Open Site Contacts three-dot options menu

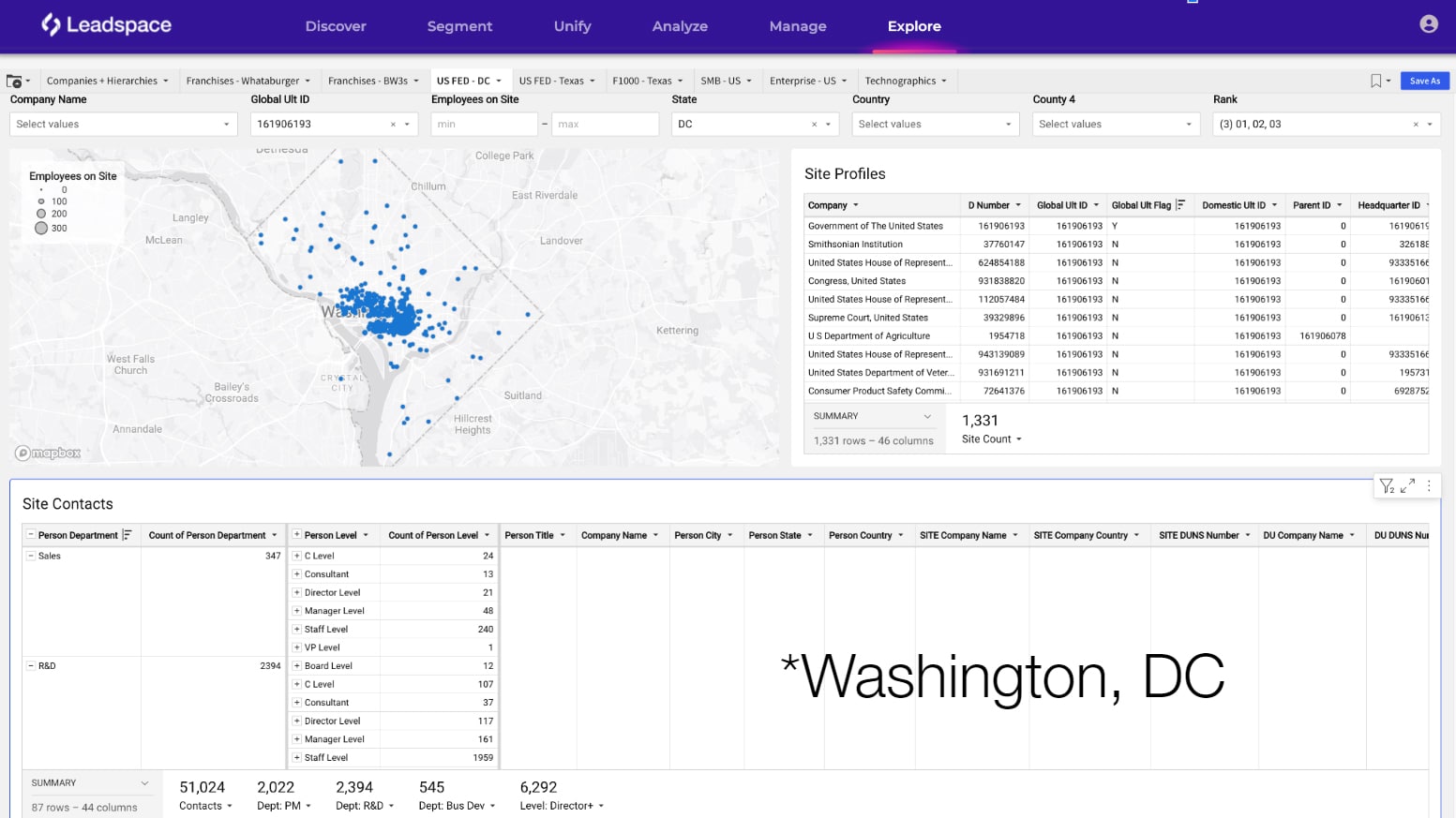click(x=1429, y=485)
